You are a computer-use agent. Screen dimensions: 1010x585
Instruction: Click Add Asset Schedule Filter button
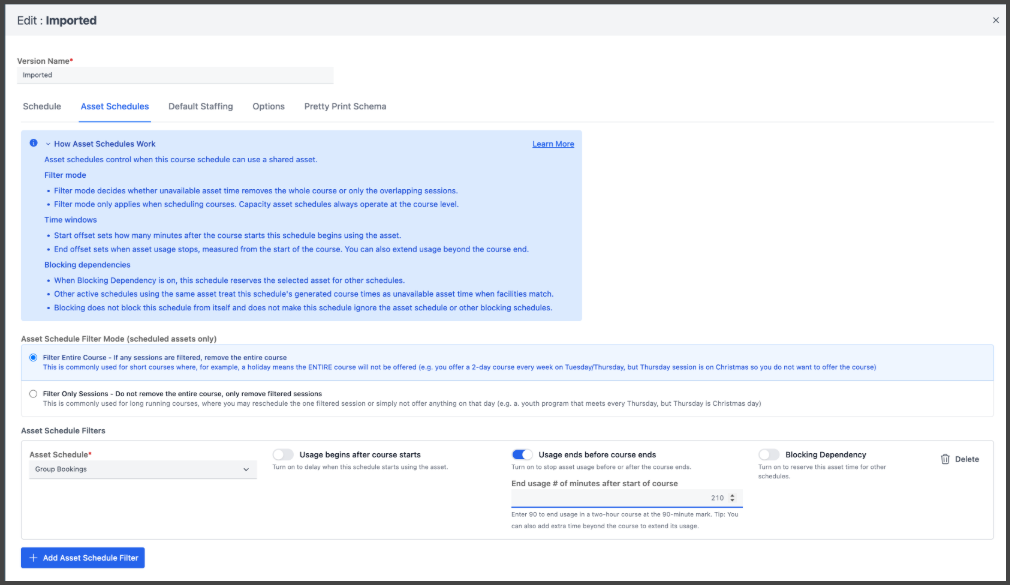[83, 557]
